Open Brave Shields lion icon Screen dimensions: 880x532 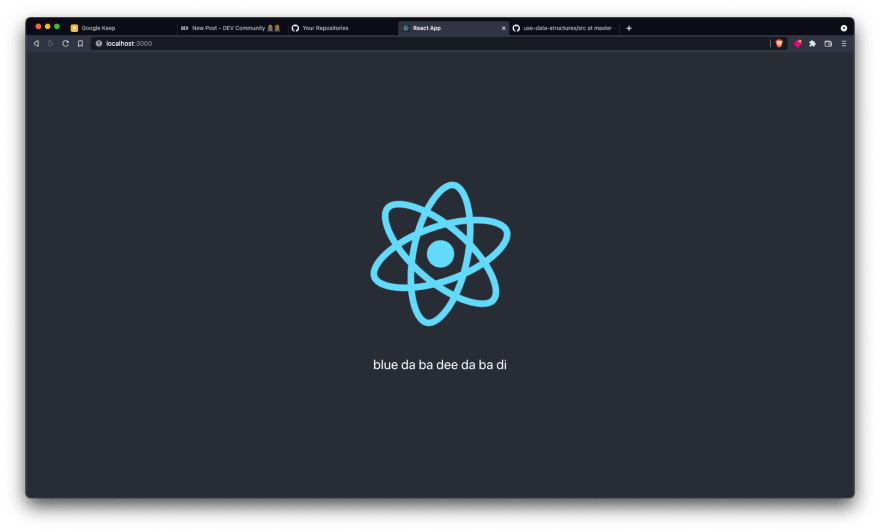pyautogui.click(x=779, y=43)
